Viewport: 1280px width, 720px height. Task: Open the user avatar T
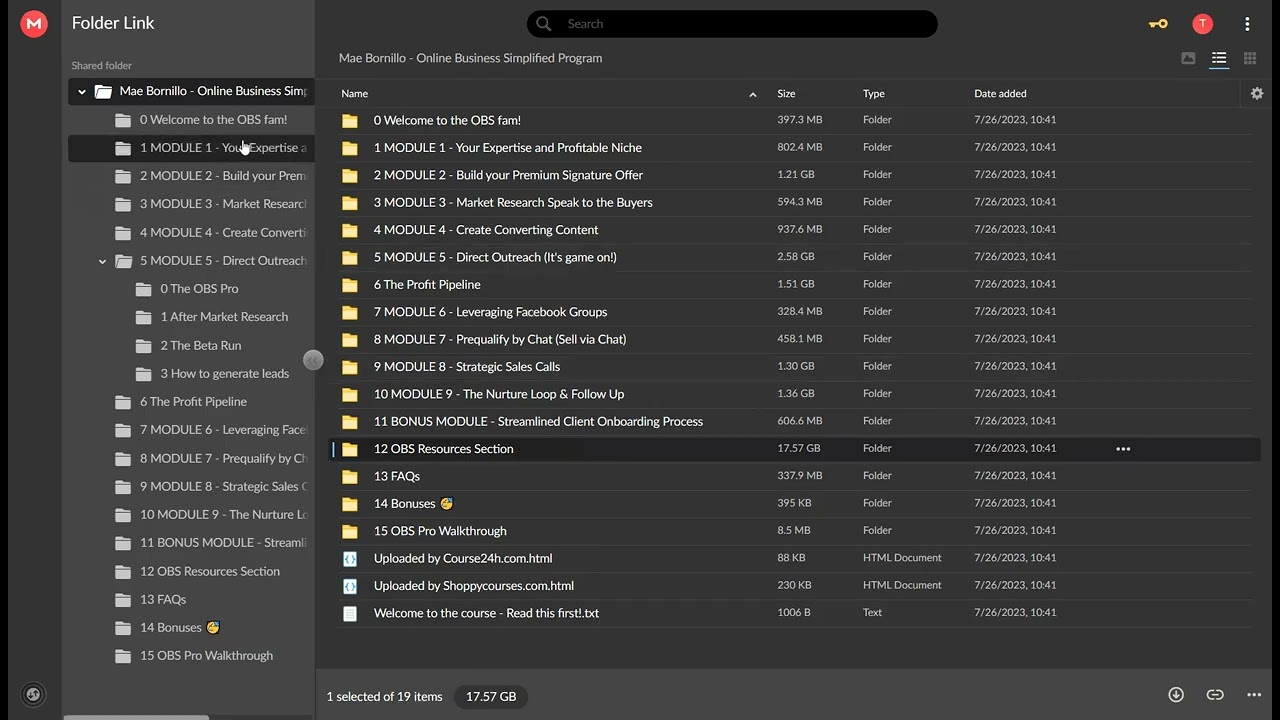(1202, 24)
